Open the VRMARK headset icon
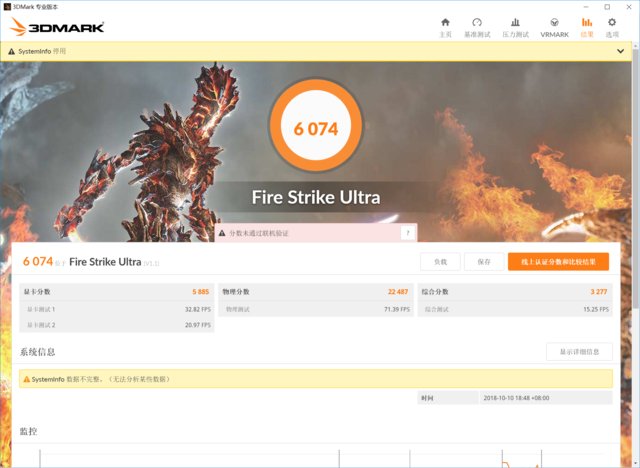The image size is (640, 468). tap(554, 22)
